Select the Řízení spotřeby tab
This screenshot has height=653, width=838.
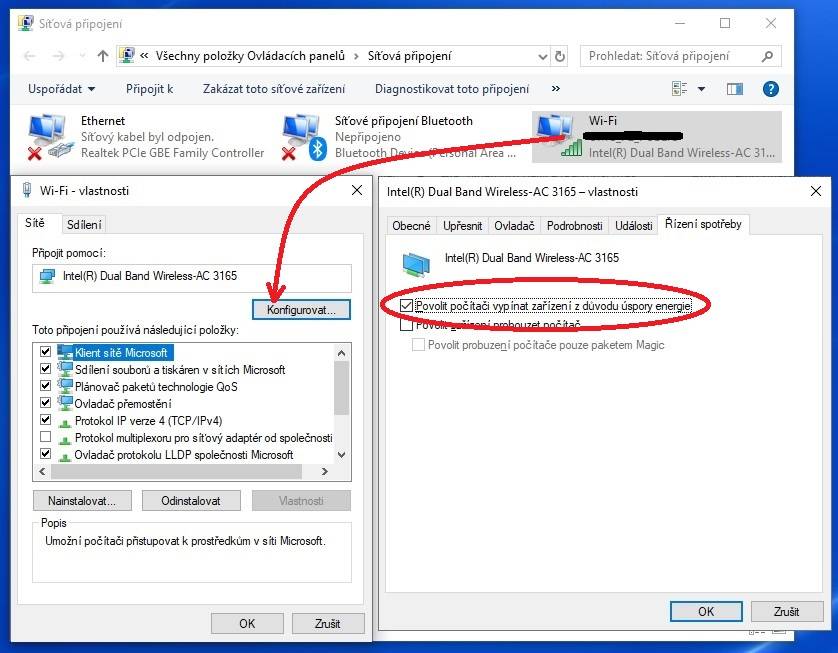(x=703, y=224)
